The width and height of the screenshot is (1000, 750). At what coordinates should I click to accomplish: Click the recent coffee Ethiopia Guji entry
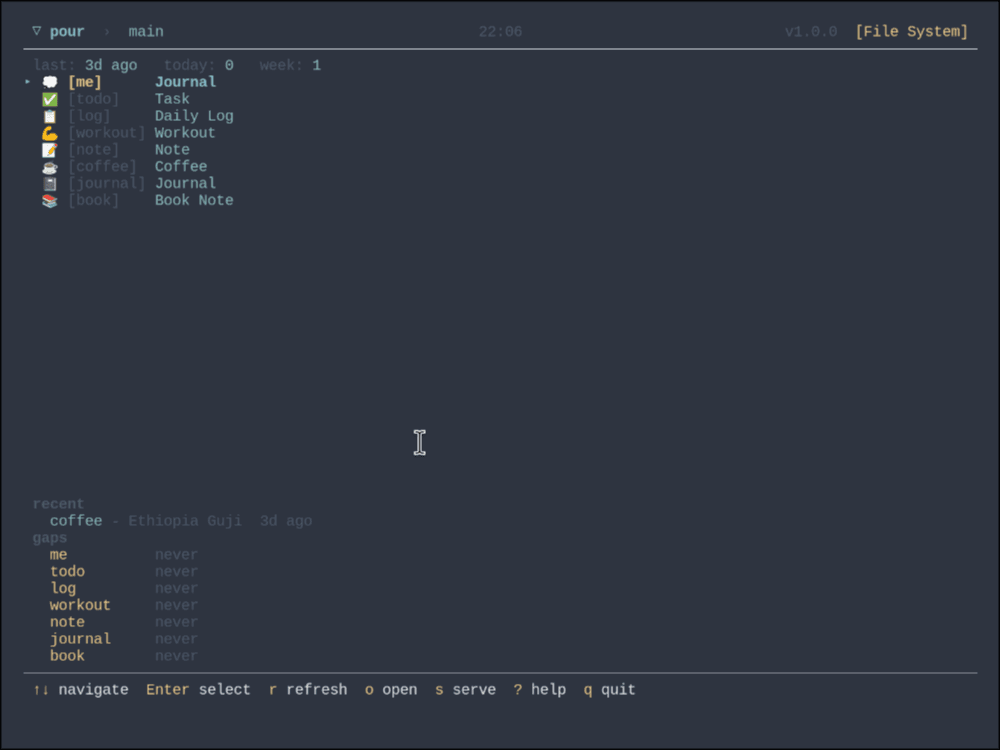tap(181, 521)
